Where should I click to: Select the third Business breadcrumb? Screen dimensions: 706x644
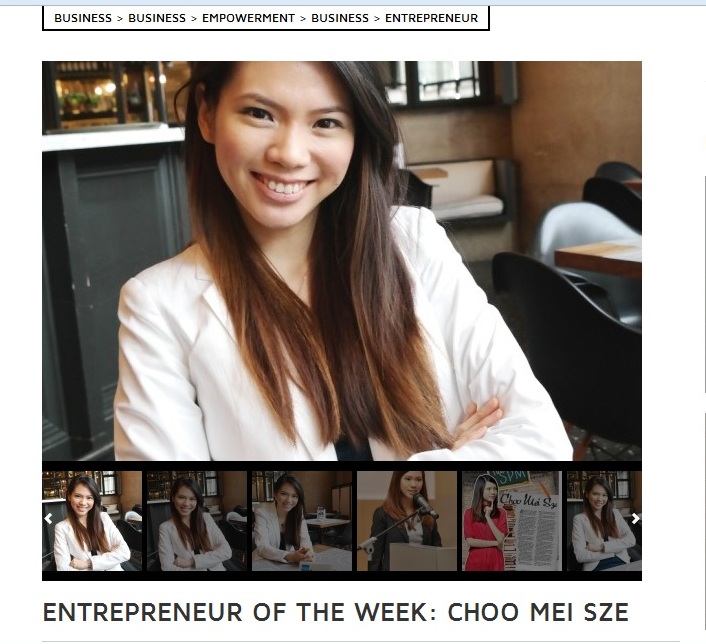[x=340, y=18]
